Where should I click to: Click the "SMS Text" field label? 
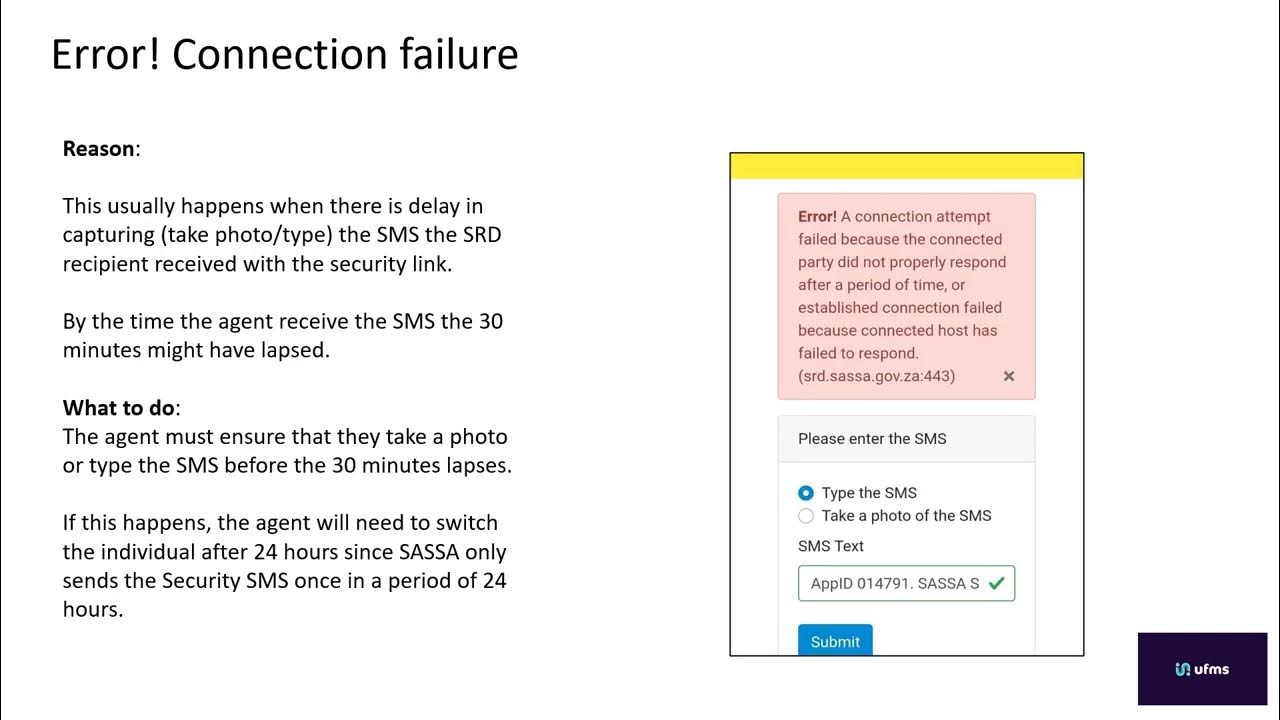tap(831, 546)
